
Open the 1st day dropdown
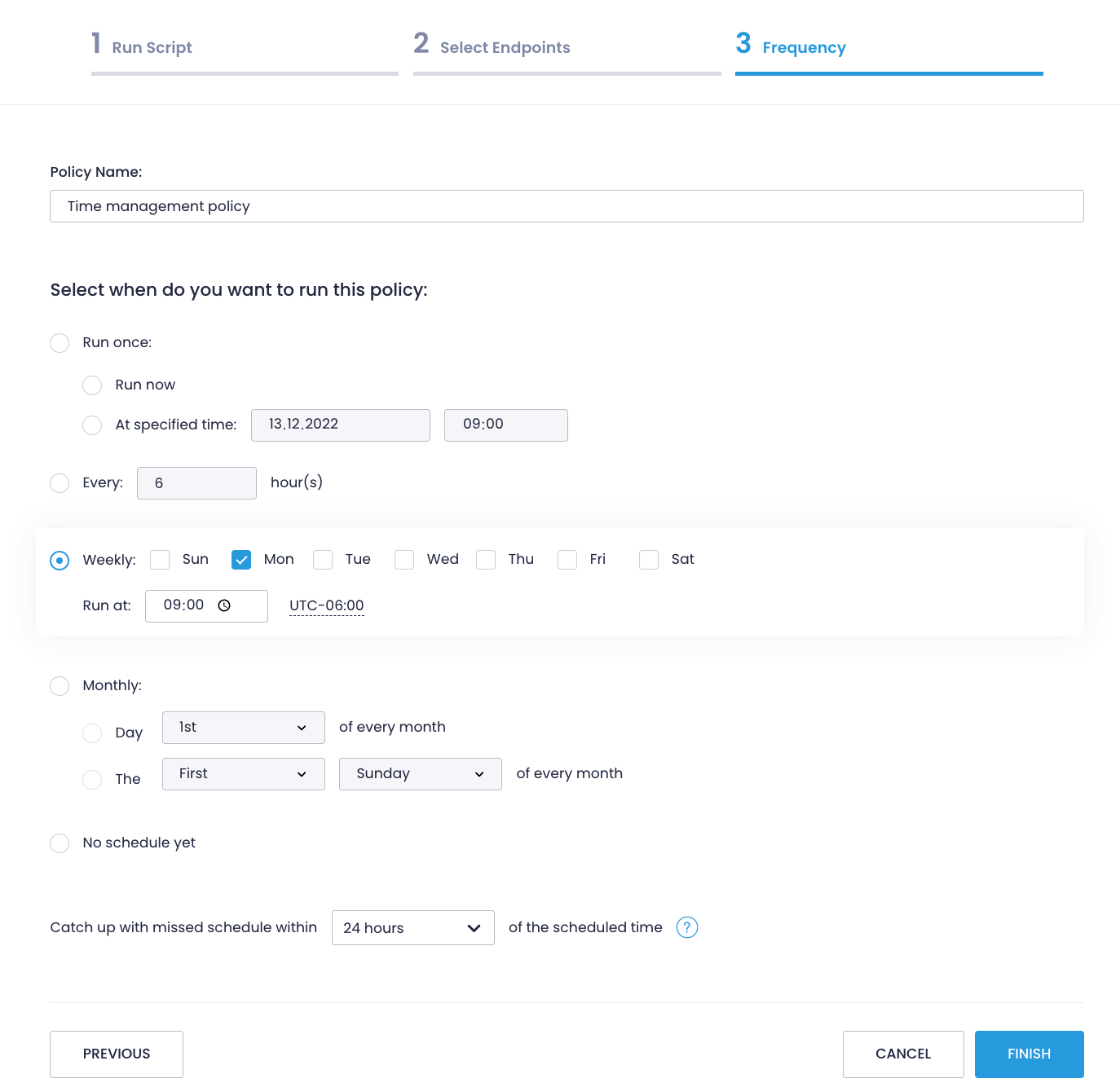[x=244, y=728]
